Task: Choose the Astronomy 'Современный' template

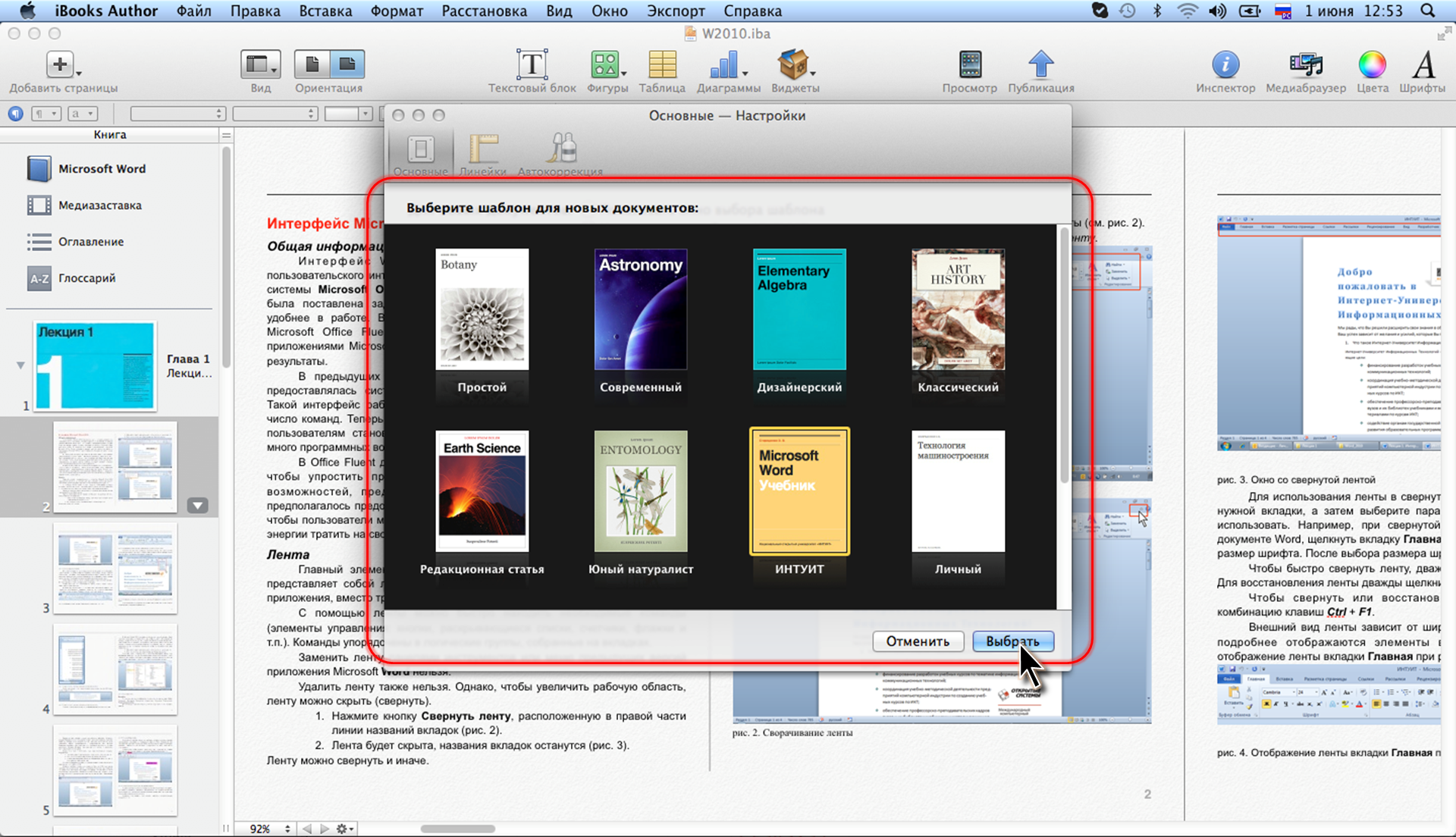Action: [641, 309]
